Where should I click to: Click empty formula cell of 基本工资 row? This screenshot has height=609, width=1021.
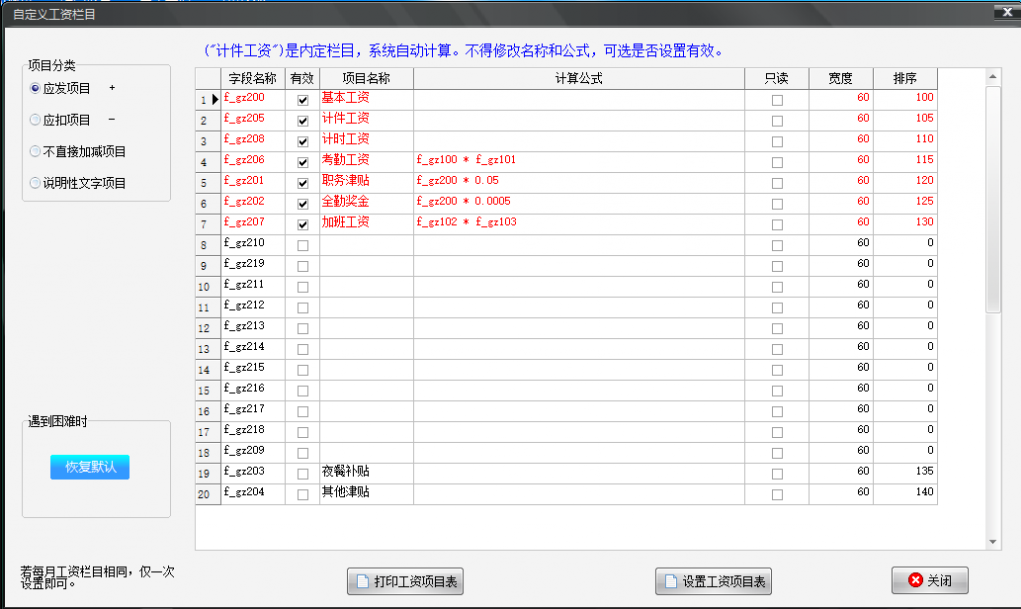(x=579, y=100)
